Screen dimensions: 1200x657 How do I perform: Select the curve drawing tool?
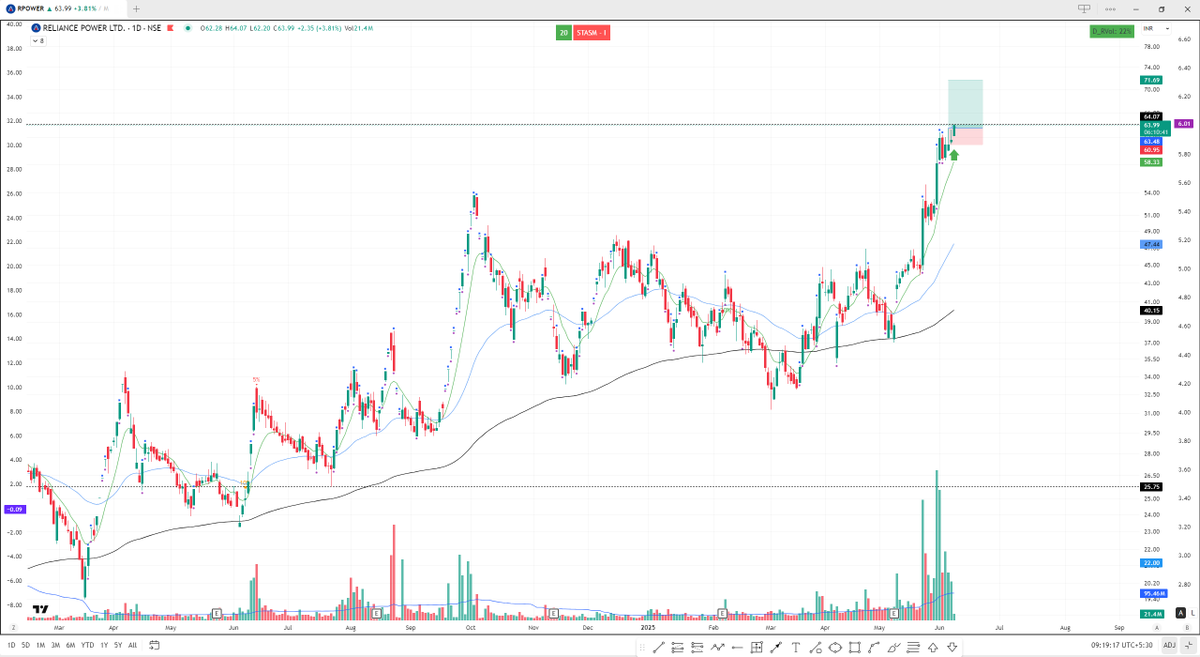coord(874,647)
